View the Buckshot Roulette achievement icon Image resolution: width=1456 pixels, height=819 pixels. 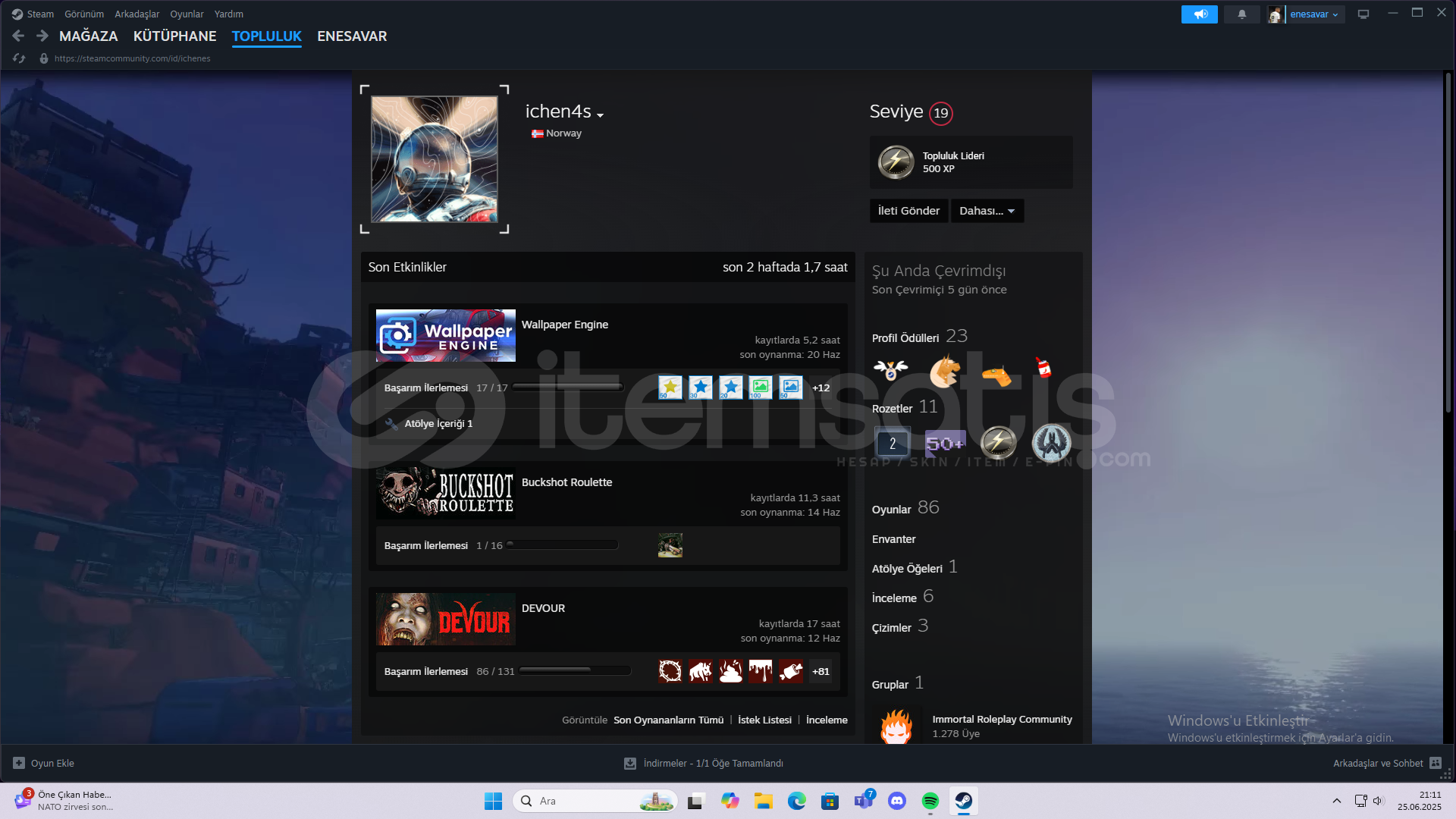670,545
